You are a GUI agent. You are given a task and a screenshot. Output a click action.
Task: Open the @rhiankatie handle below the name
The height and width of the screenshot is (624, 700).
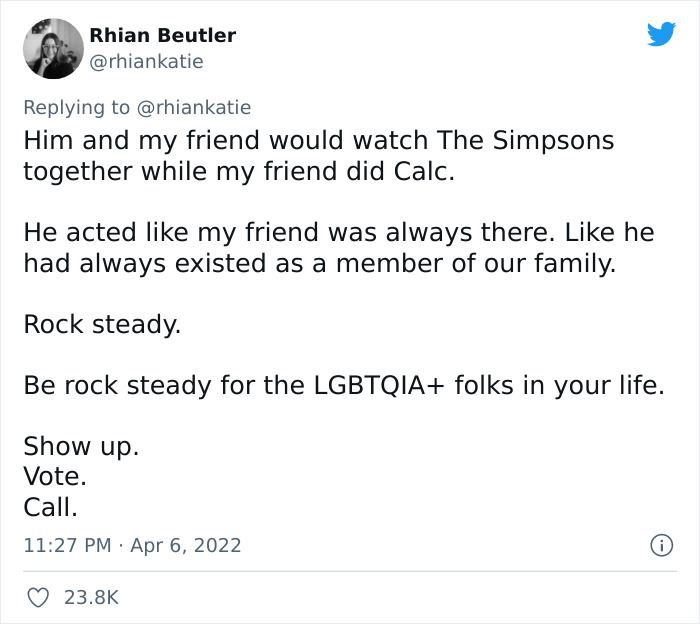(x=146, y=61)
